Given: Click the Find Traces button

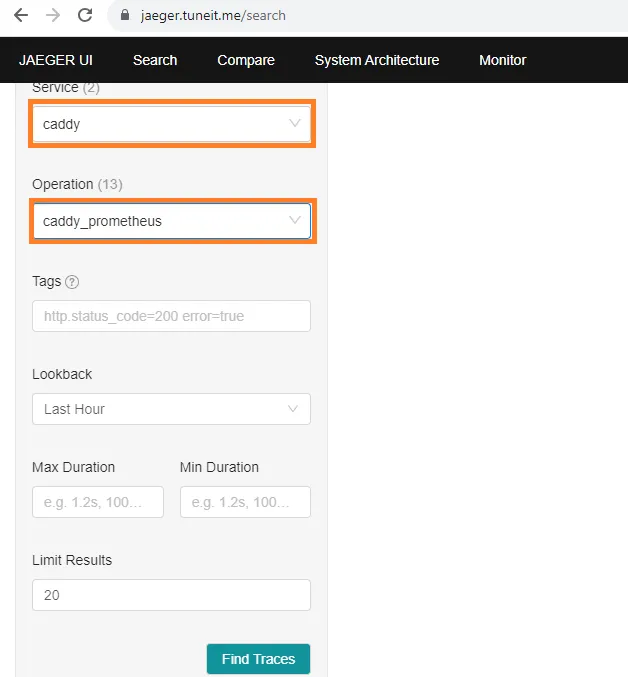Looking at the screenshot, I should point(259,659).
